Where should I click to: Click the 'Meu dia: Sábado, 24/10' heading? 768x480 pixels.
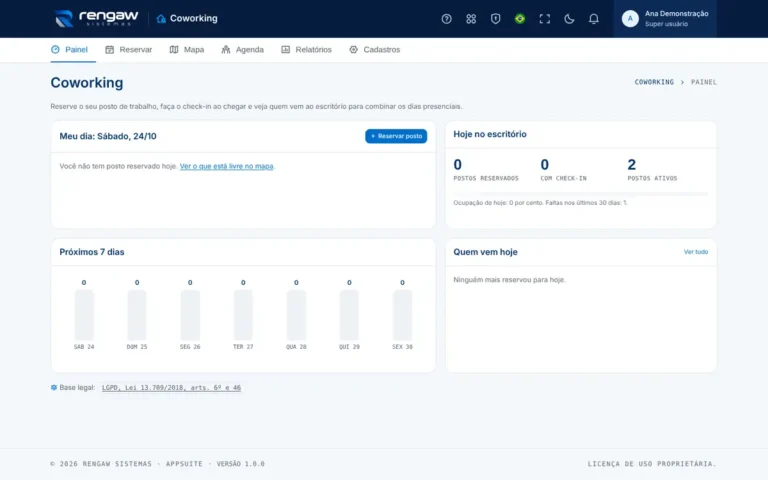[x=108, y=136]
